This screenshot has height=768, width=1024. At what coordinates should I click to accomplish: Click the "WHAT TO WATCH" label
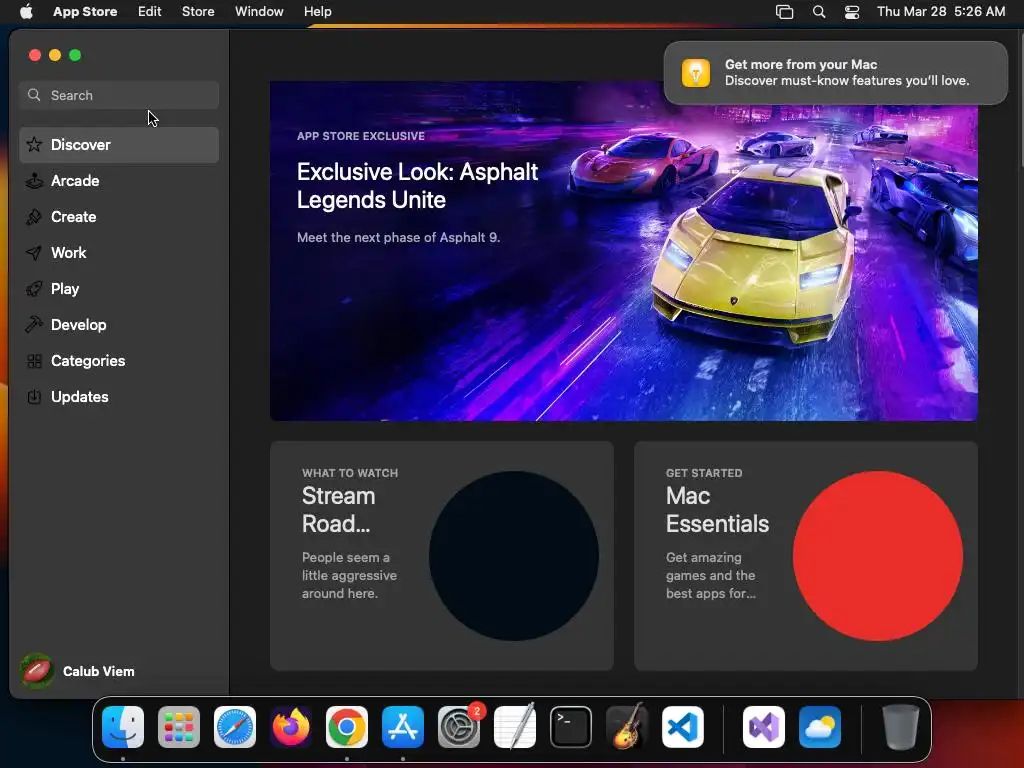[x=350, y=473]
